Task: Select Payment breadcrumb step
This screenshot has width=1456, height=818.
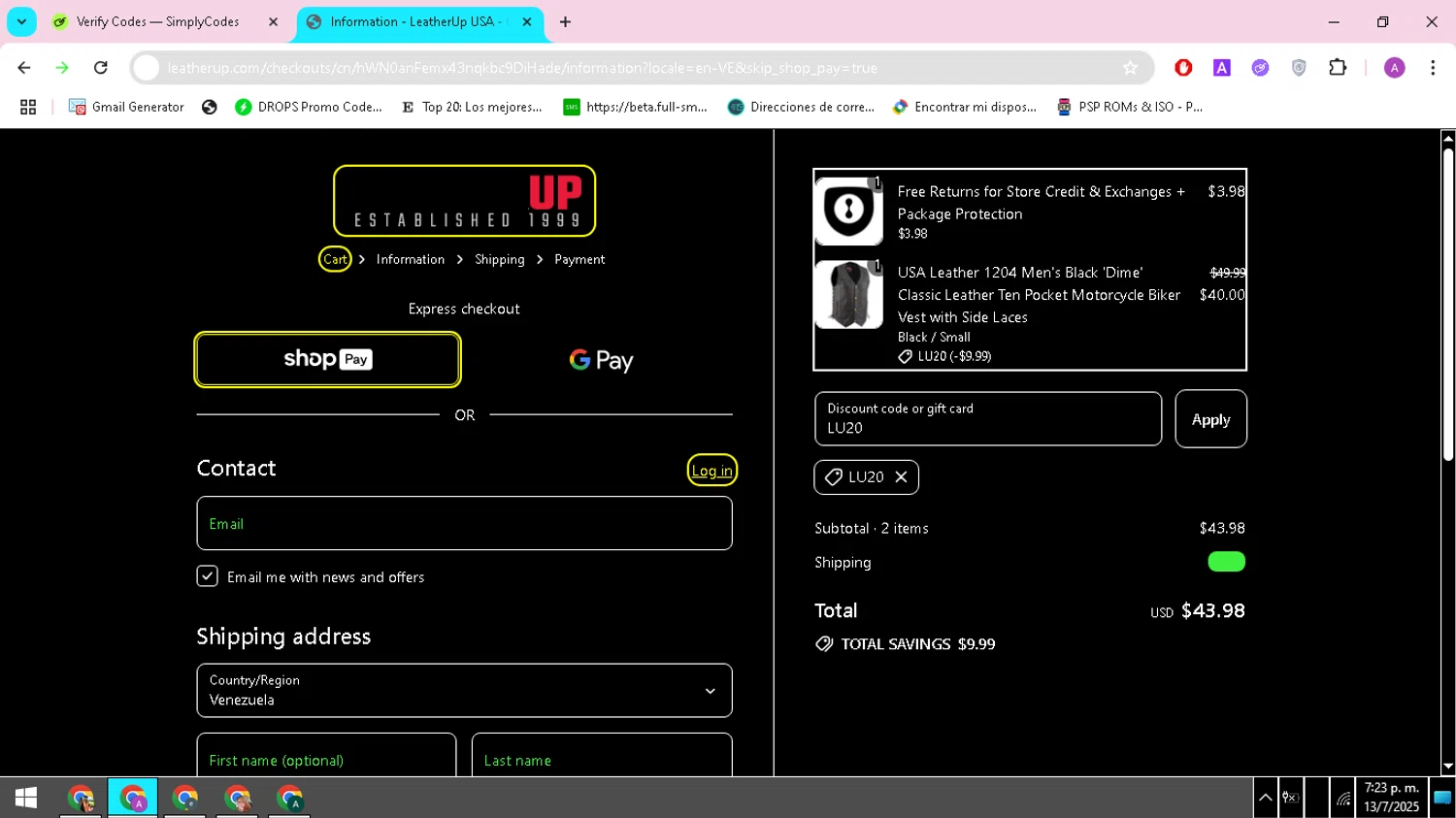Action: coord(579,259)
